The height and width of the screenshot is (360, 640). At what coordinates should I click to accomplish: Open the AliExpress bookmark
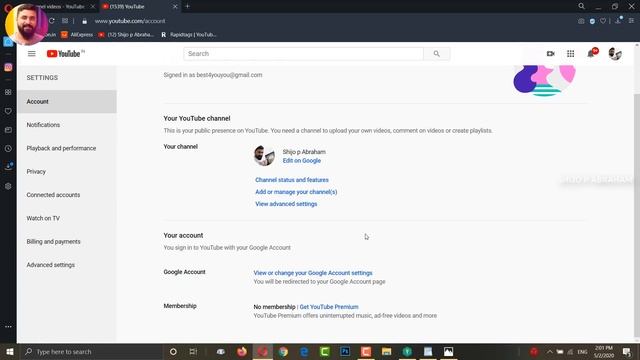pyautogui.click(x=78, y=35)
